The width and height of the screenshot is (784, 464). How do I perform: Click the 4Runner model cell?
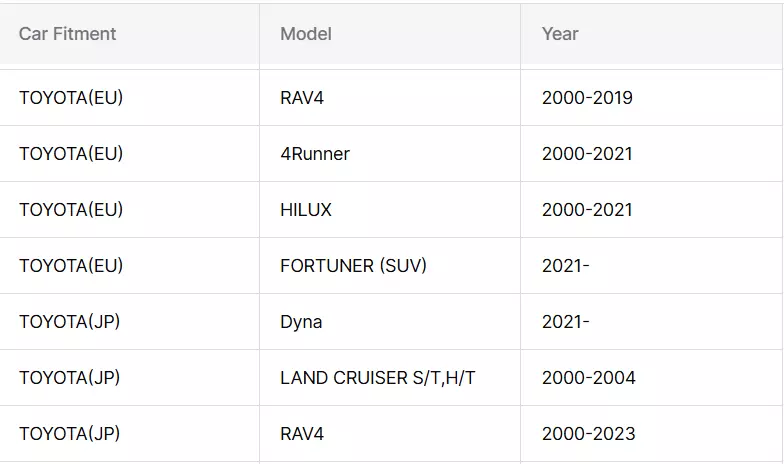(315, 154)
